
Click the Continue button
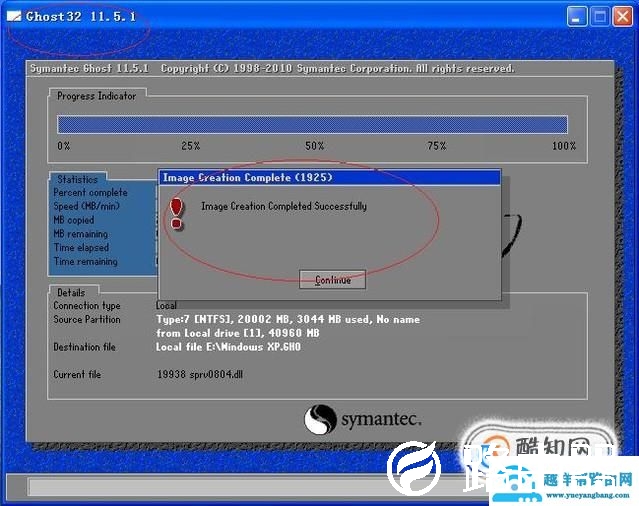(x=332, y=280)
